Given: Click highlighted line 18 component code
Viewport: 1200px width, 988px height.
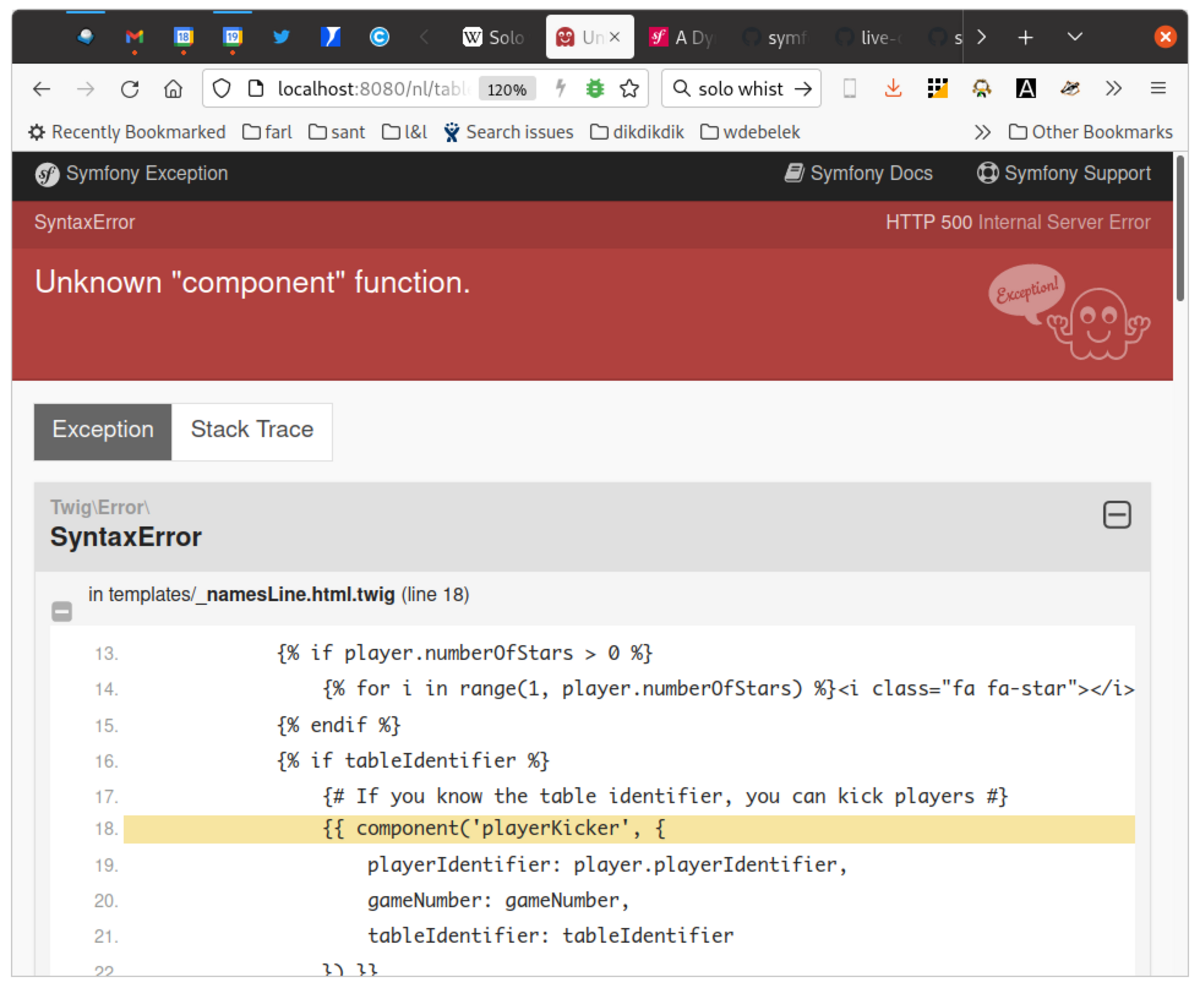Looking at the screenshot, I should tap(629, 829).
